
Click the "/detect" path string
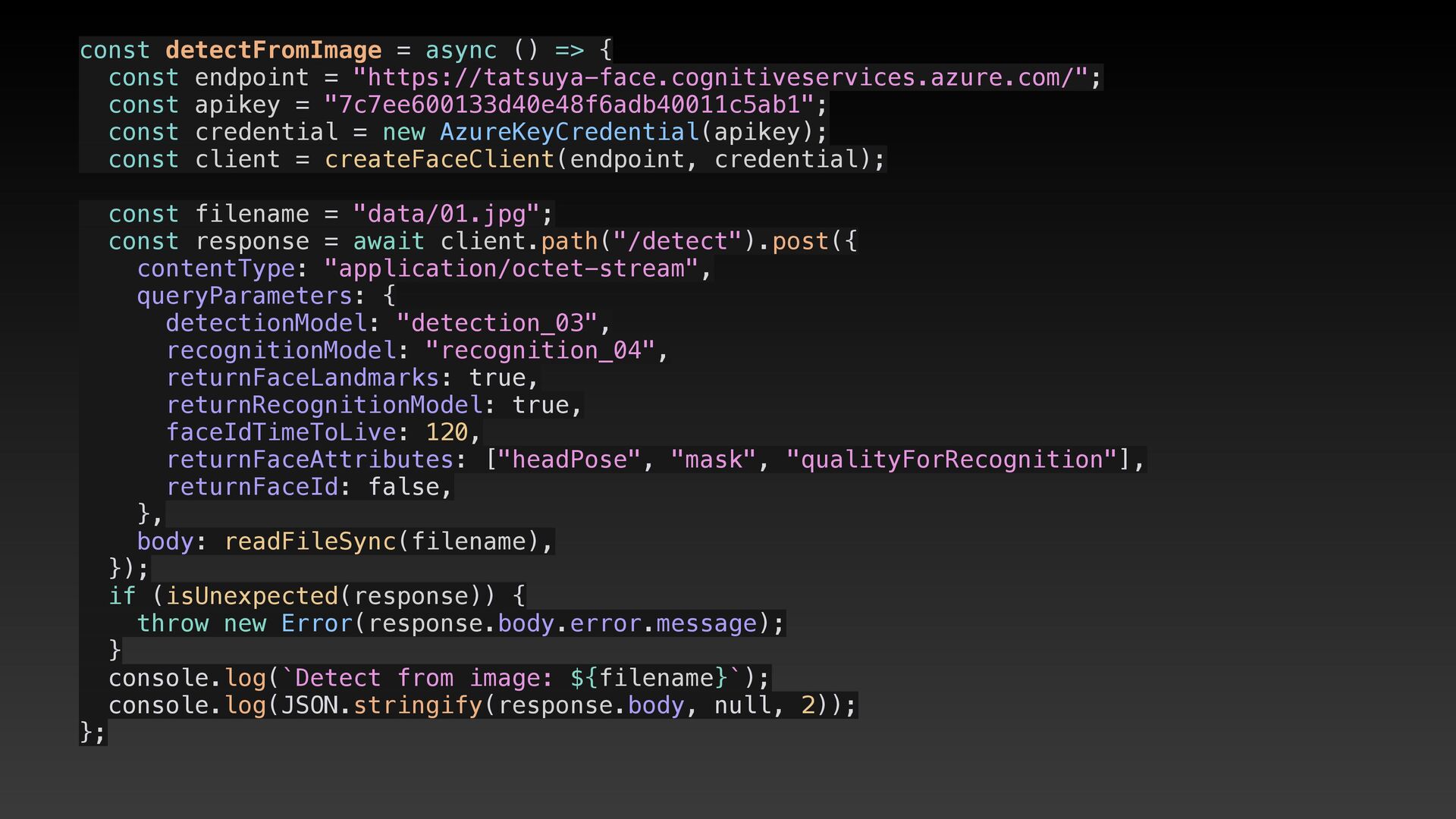click(677, 241)
